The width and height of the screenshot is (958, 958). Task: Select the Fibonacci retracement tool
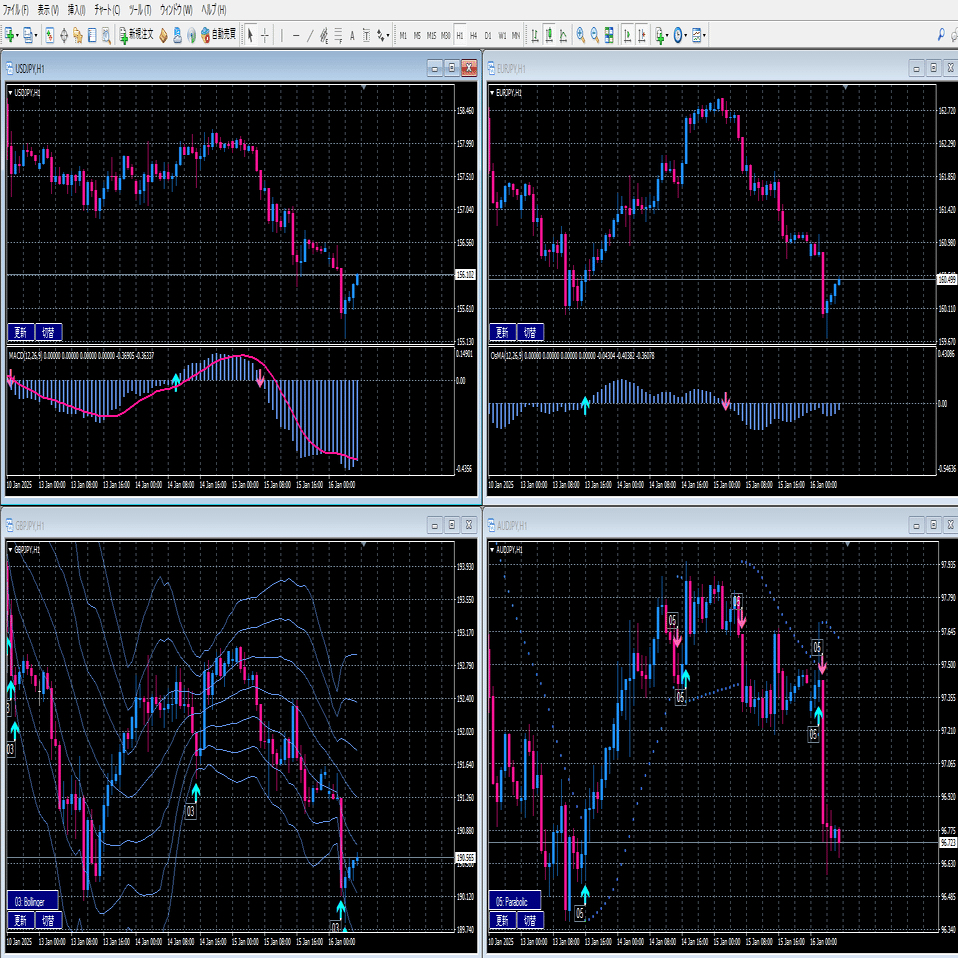click(338, 35)
